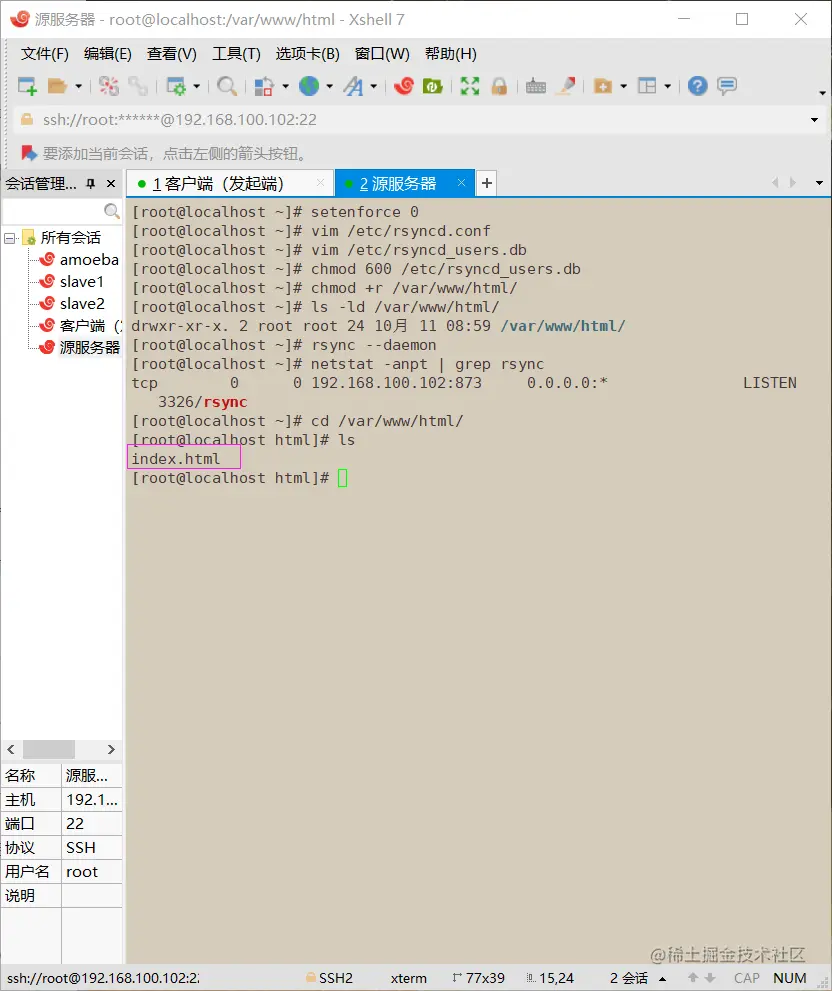The image size is (832, 991).
Task: Expand the pane layout dropdown arrow
Action: point(668,86)
